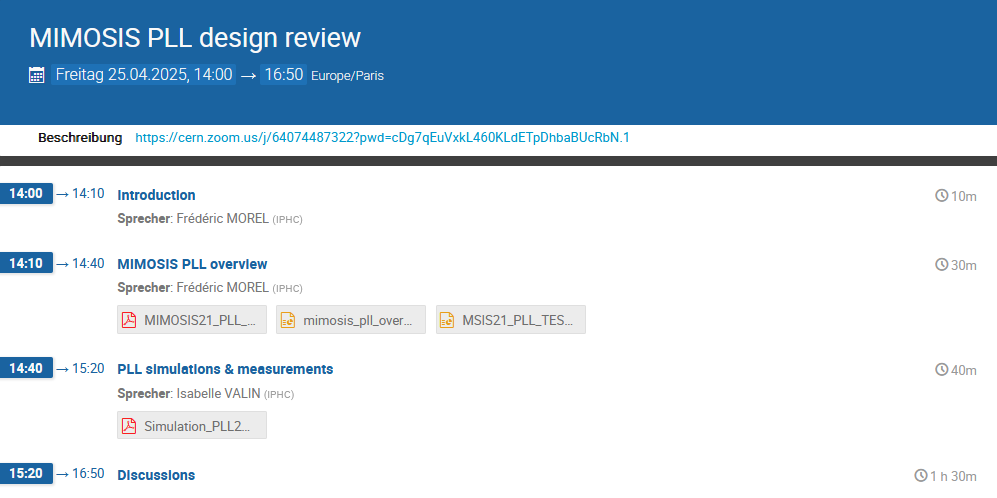
Task: Click the file icon on MSIS21_PLL_TES attachment
Action: point(447,320)
